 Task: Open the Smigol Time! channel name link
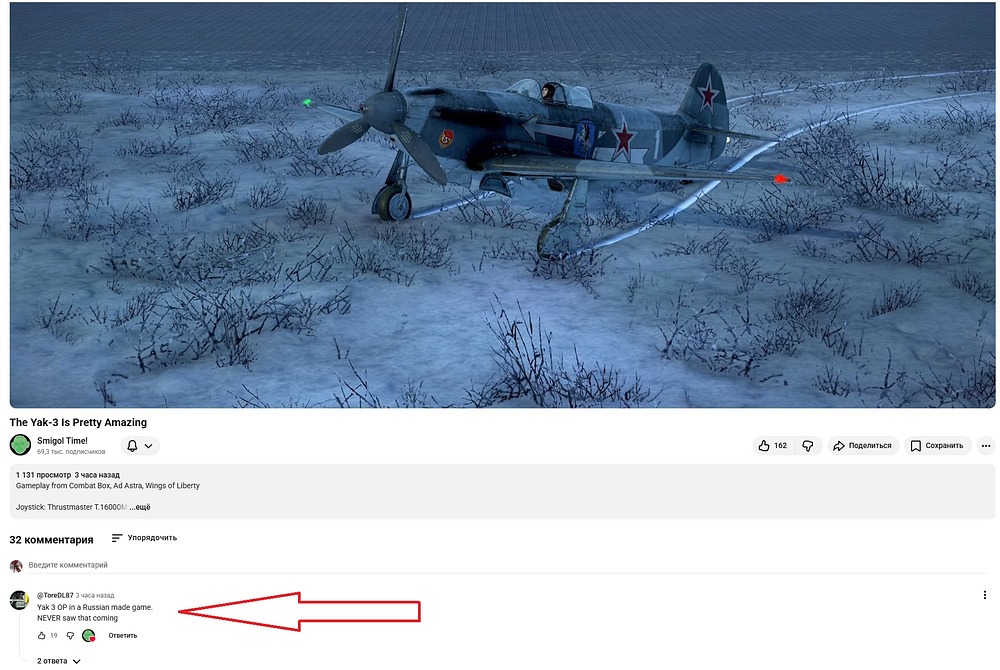(62, 441)
